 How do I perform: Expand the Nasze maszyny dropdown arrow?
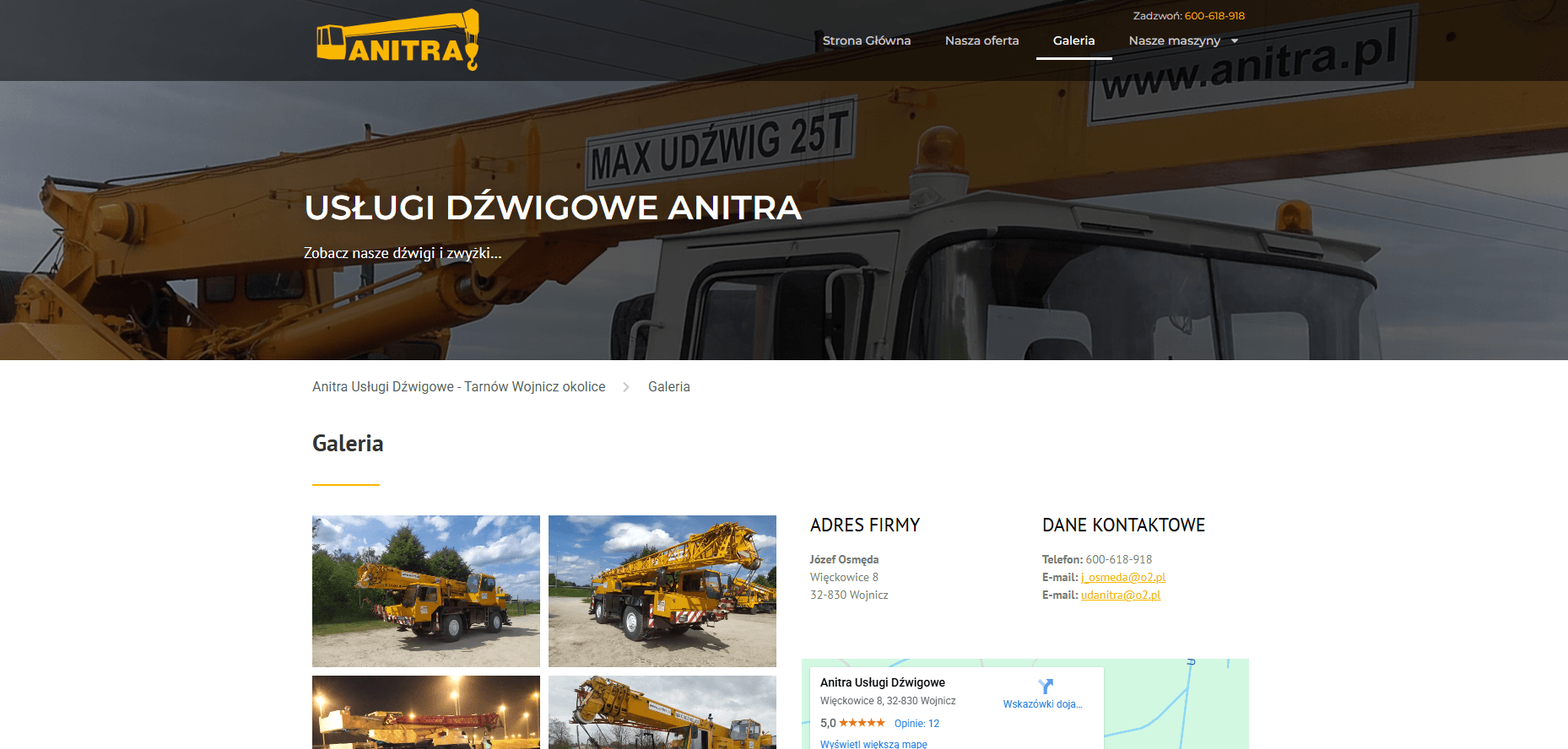(x=1235, y=40)
